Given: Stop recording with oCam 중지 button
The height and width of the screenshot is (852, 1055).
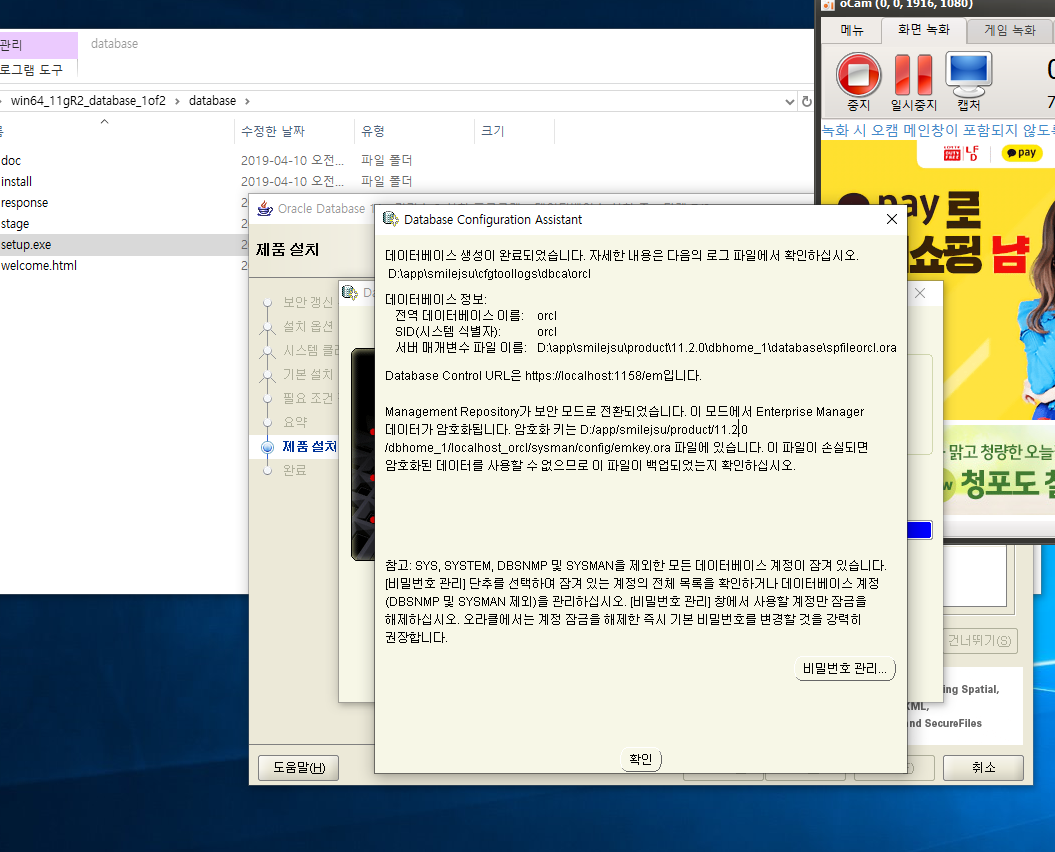Looking at the screenshot, I should 859,81.
